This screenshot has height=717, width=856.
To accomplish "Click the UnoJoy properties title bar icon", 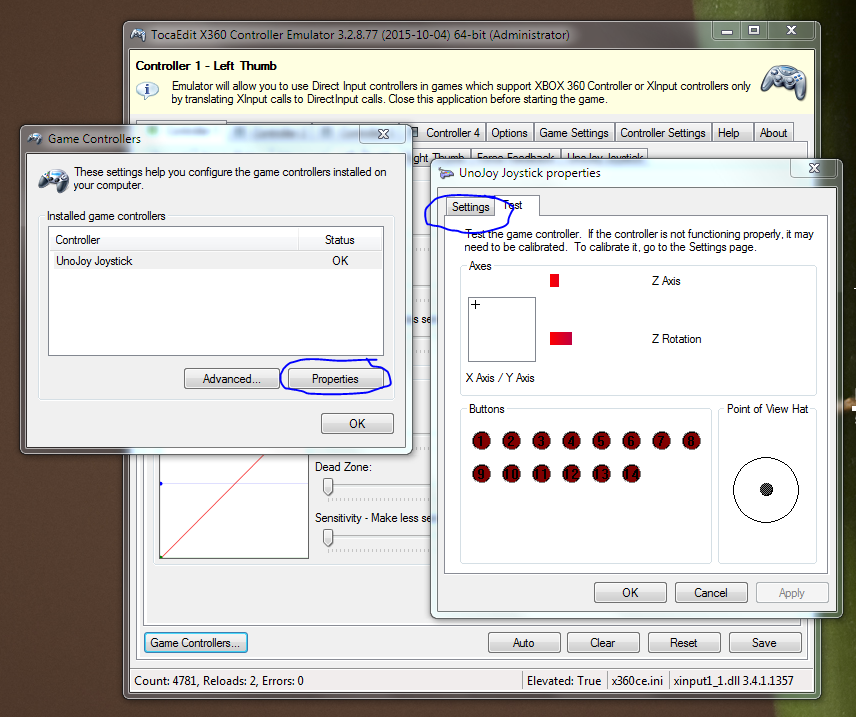I will coord(446,173).
